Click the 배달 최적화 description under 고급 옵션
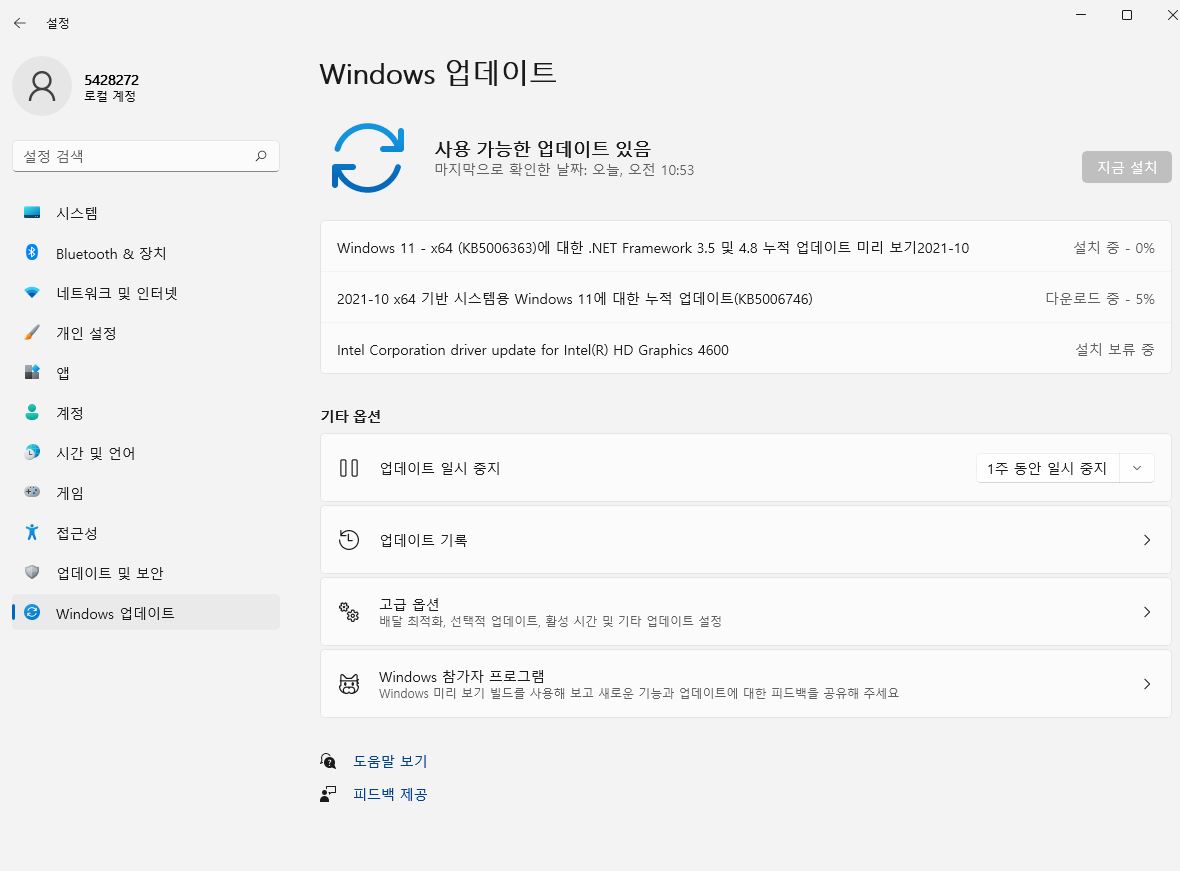The width and height of the screenshot is (1180, 871). 550,621
